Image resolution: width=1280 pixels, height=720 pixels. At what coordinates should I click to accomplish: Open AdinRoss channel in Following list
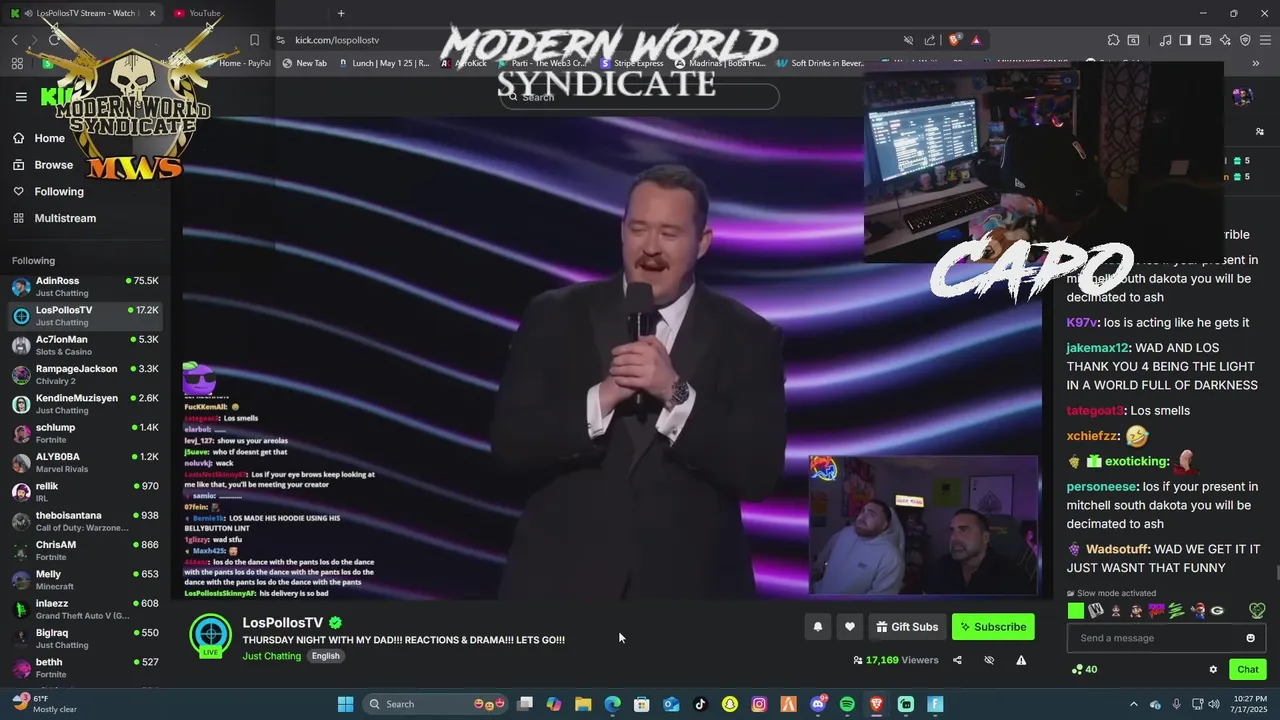(85, 287)
